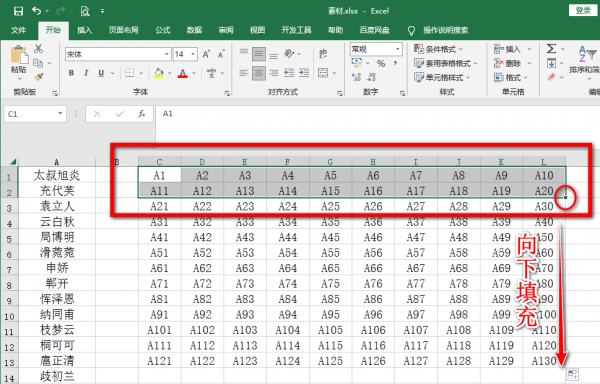Toggle underline formatting
This screenshot has width=600, height=384.
click(x=101, y=73)
